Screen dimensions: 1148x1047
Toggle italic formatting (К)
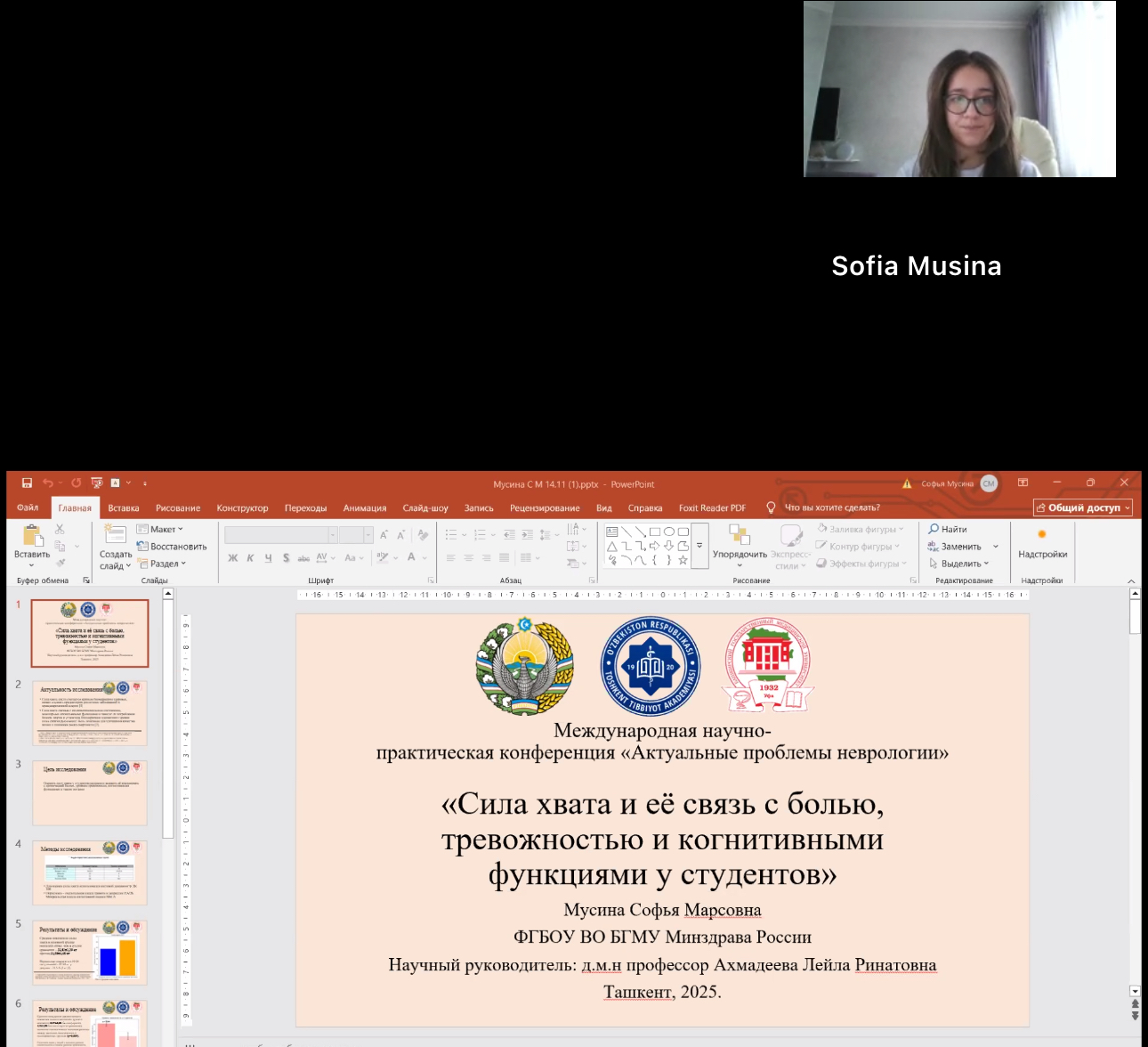250,558
